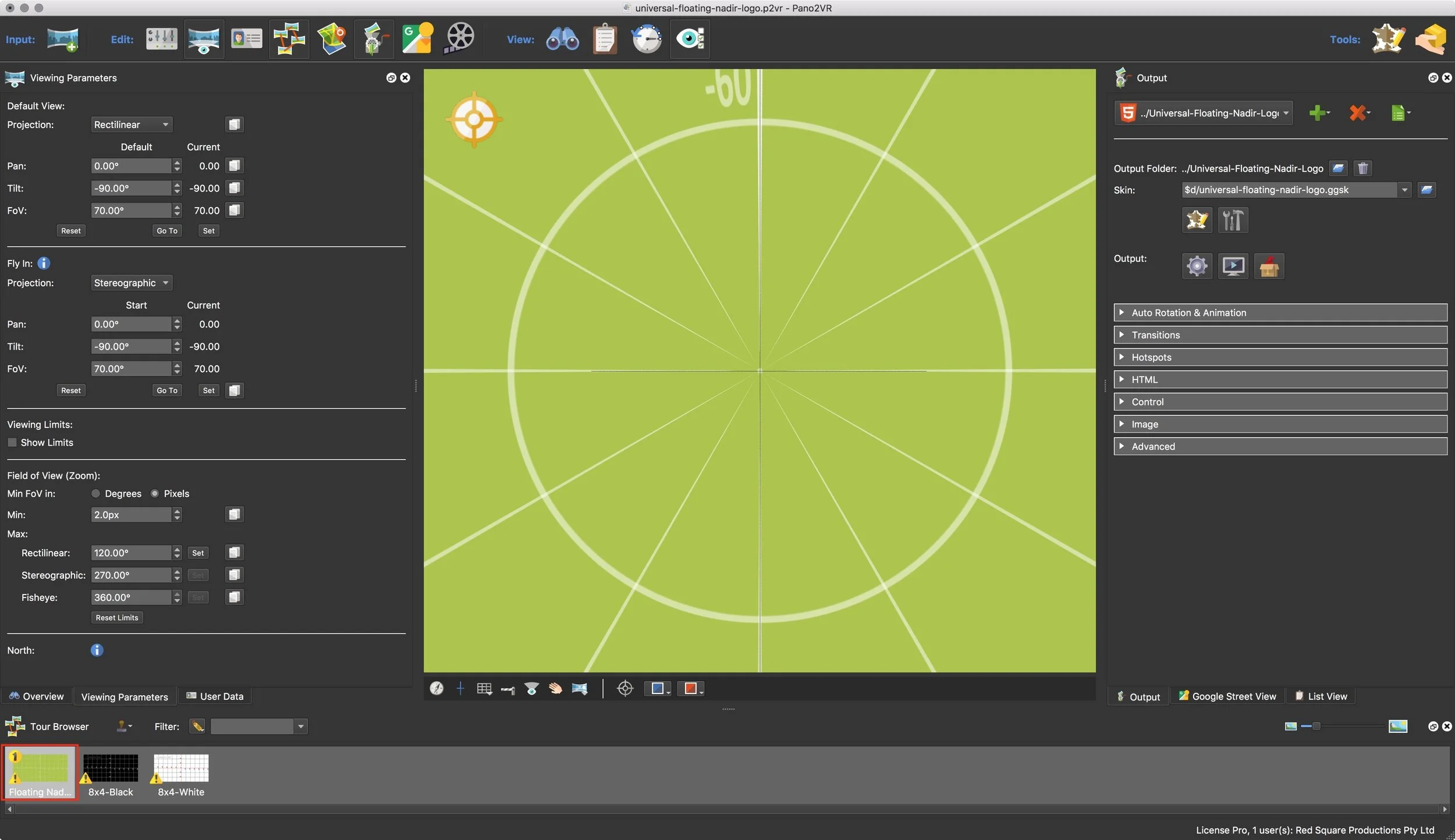Click the package output icon
This screenshot has width=1455, height=840.
point(1269,266)
